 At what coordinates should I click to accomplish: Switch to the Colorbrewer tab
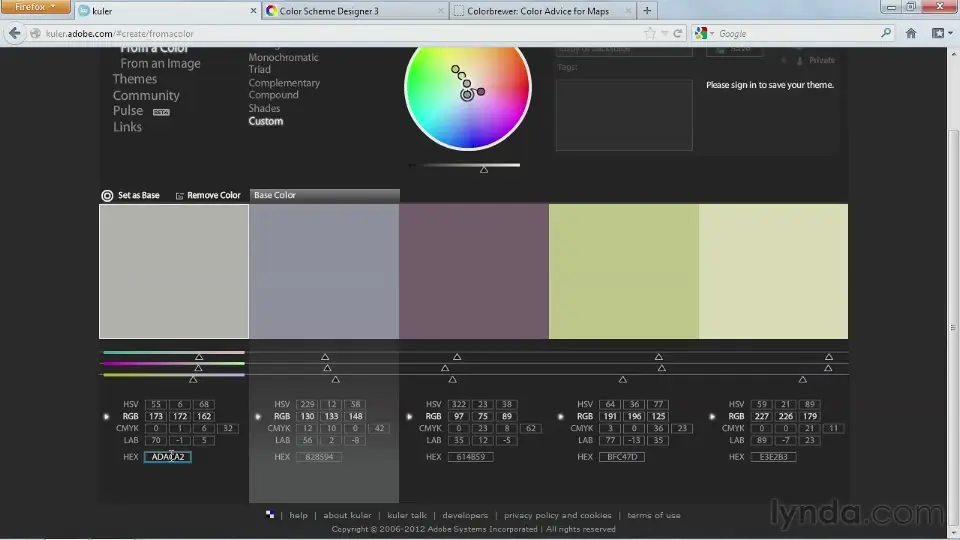(x=542, y=11)
